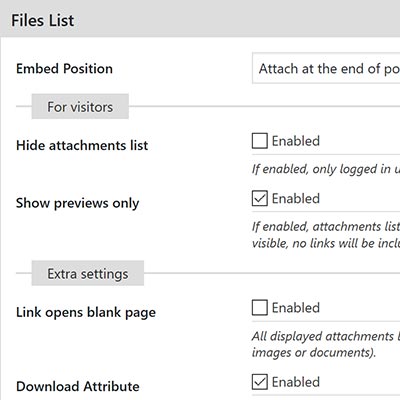Click the Enabled label for Download Attribute
This screenshot has height=400, width=400.
296,382
